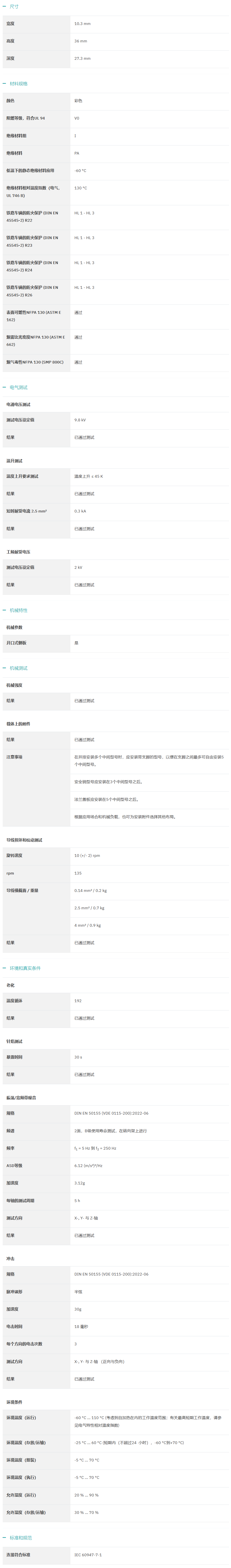Select the 130 °C temperature index value
Screen dimensions: 231x1568
click(80, 188)
